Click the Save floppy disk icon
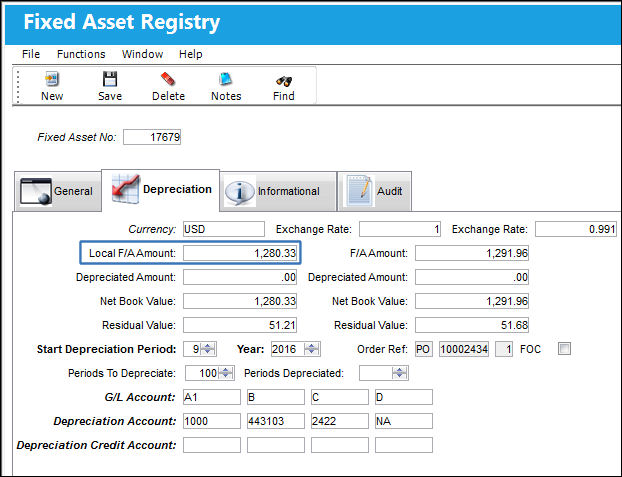 click(110, 79)
